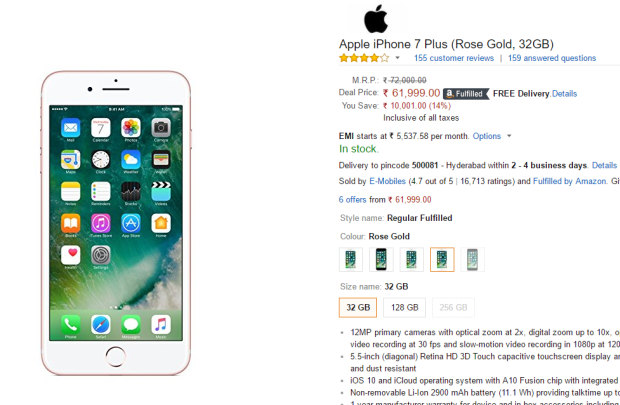Click the main iPhone 7 Plus product image
Screen dimensions: 620x405
[116, 223]
